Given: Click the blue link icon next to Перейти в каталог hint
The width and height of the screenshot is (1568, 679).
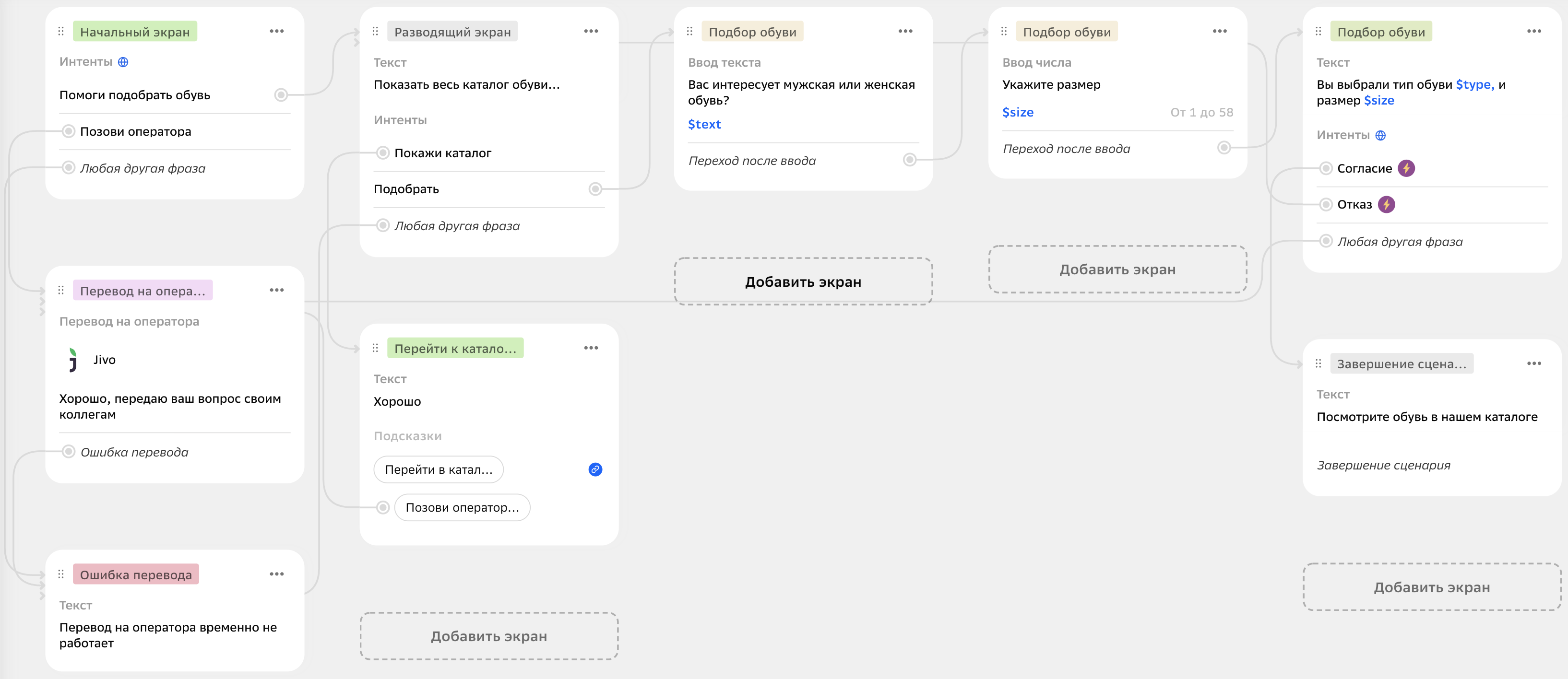Looking at the screenshot, I should (x=595, y=470).
